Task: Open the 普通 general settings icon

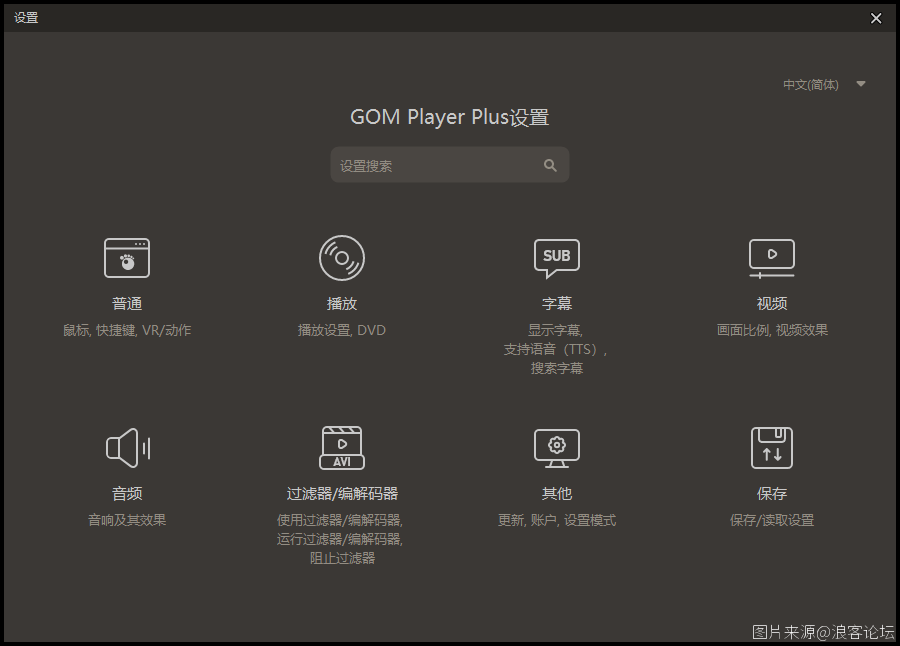Action: pyautogui.click(x=127, y=258)
